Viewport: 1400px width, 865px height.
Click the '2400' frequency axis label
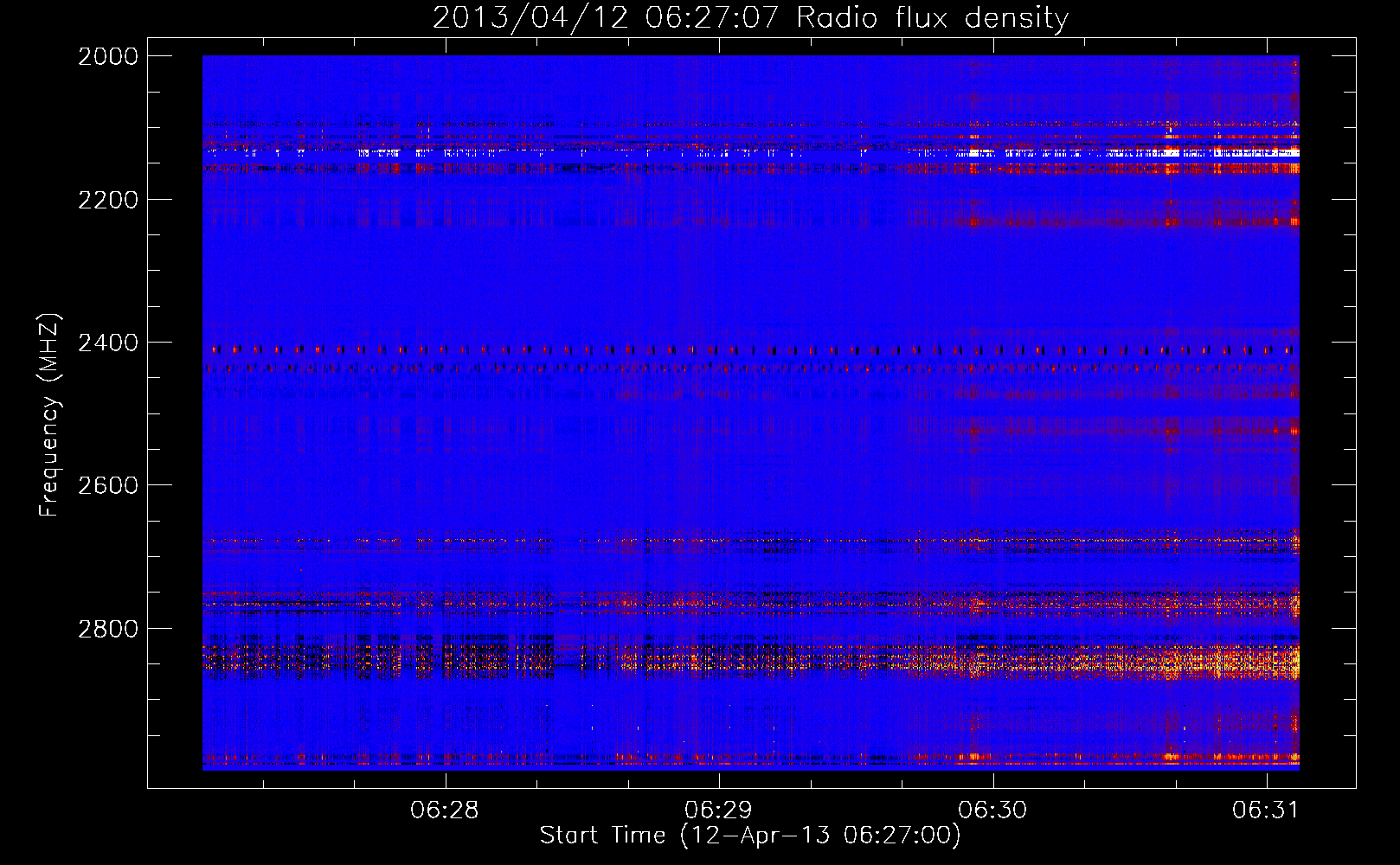pos(108,343)
